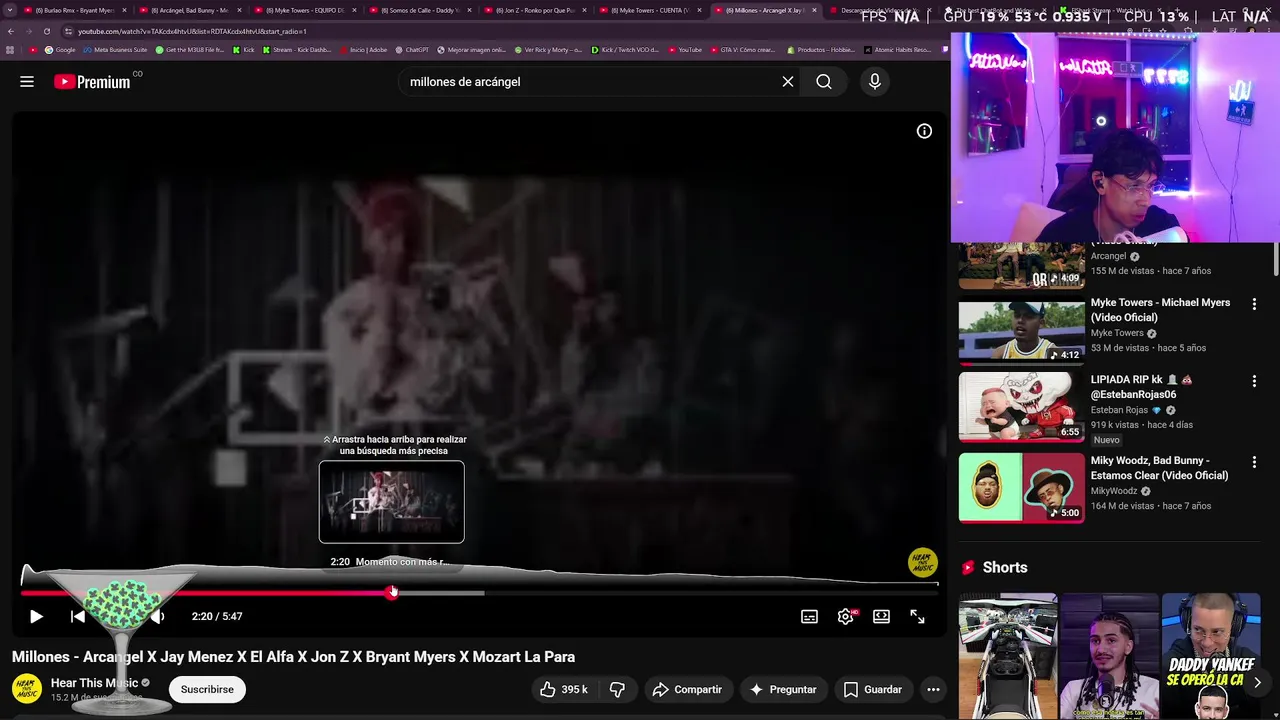Open LIPIADA RIP kk video title
The width and height of the screenshot is (1280, 720).
click(1141, 387)
